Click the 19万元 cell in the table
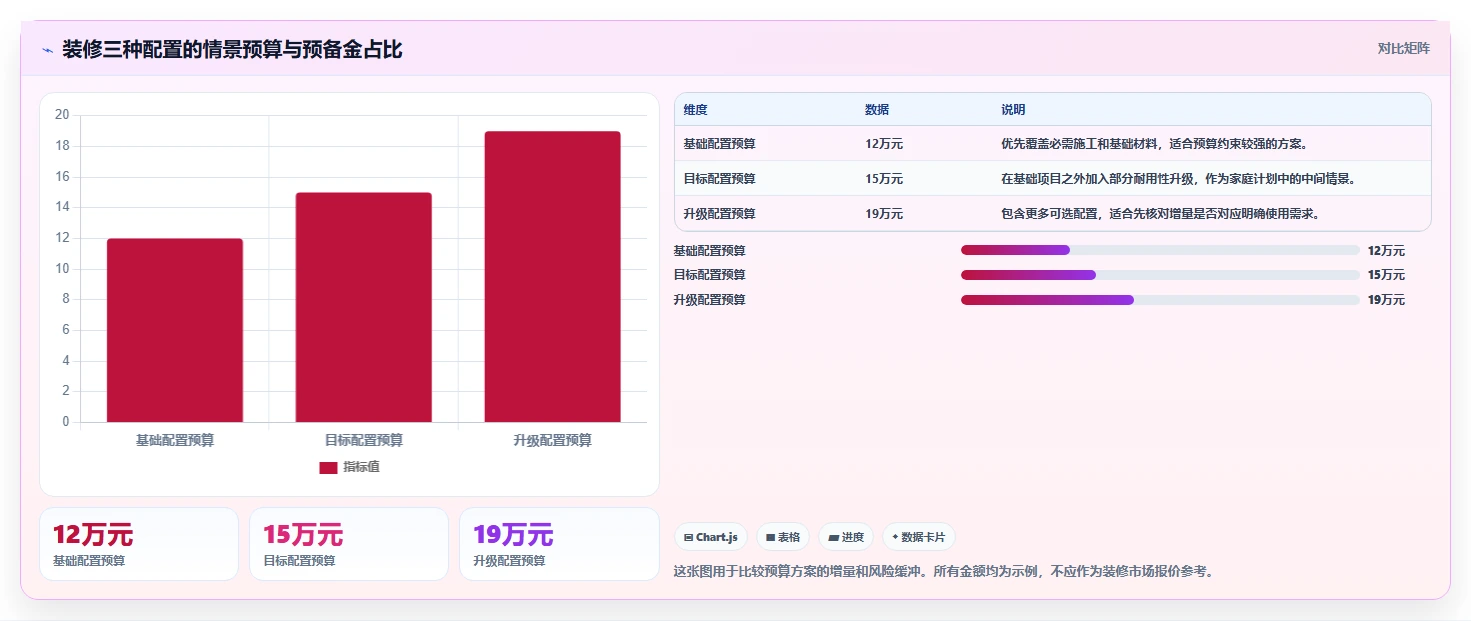This screenshot has height=621, width=1471. pyautogui.click(x=884, y=214)
